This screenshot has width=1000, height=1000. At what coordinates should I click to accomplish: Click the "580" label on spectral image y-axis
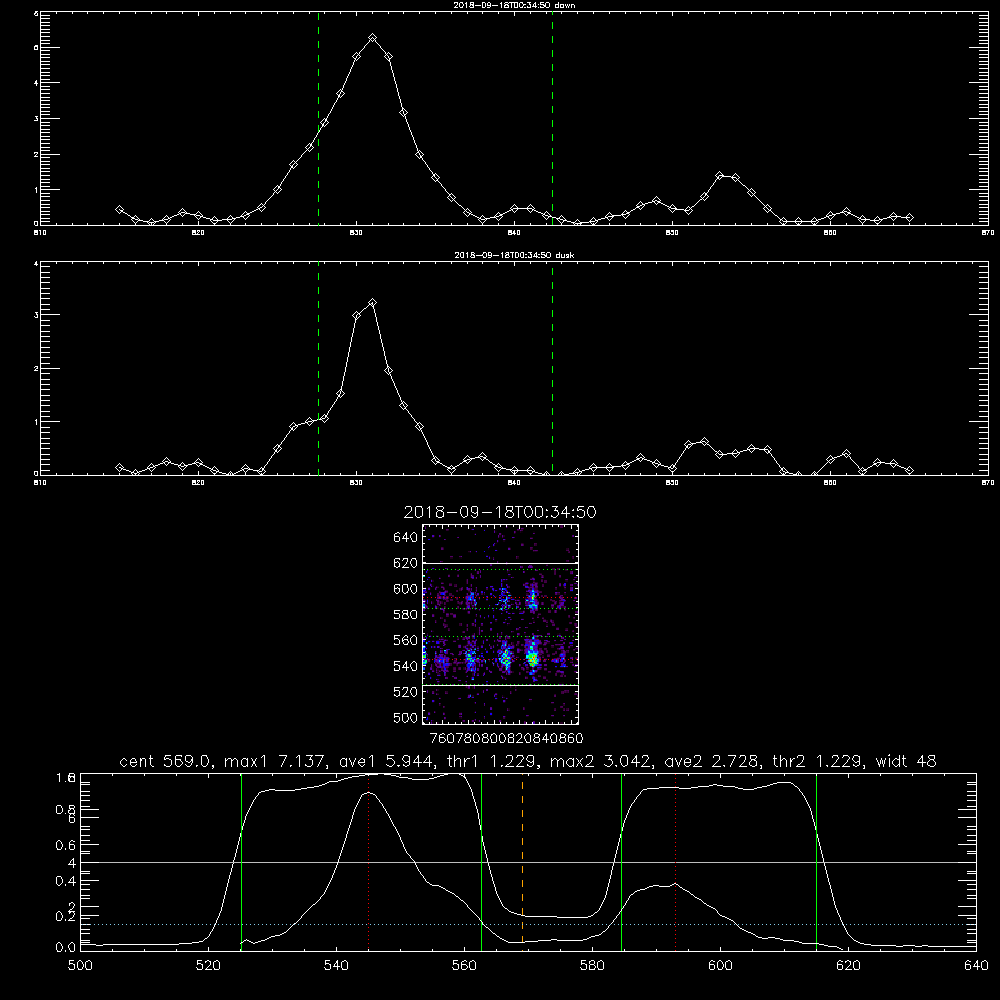pos(406,615)
